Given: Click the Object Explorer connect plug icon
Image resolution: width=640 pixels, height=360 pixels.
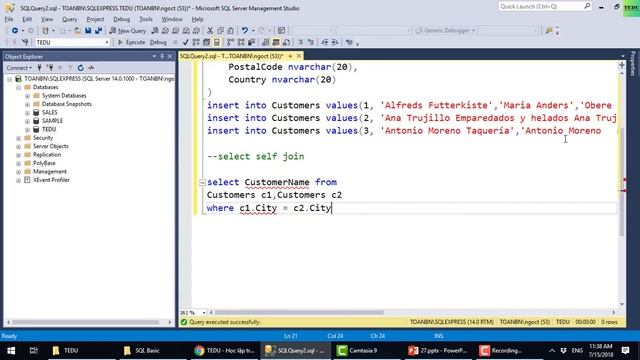Looking at the screenshot, I should tap(39, 68).
